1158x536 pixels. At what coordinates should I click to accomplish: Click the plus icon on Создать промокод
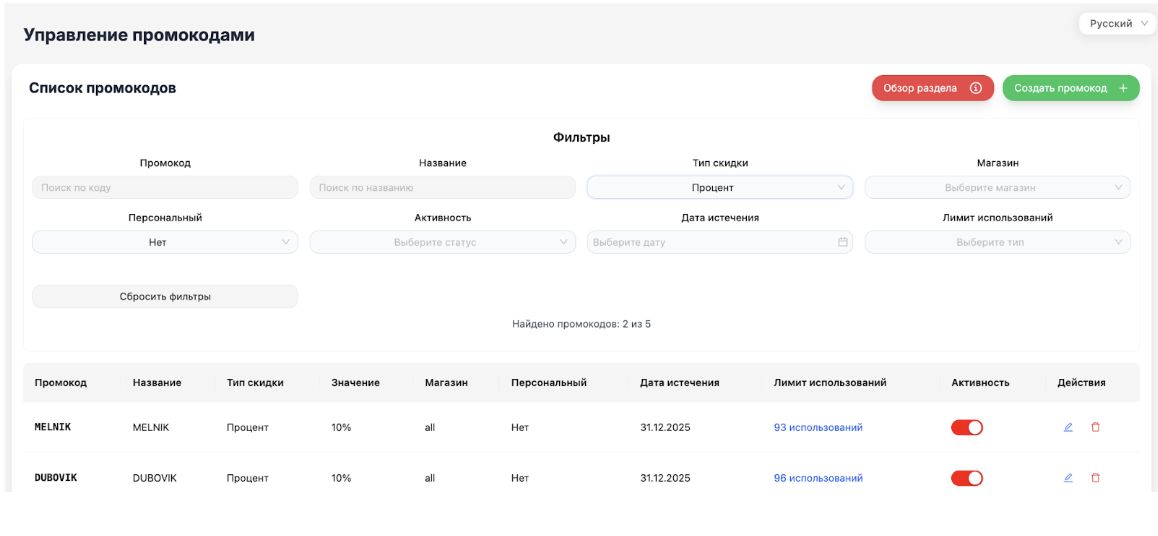click(1123, 88)
